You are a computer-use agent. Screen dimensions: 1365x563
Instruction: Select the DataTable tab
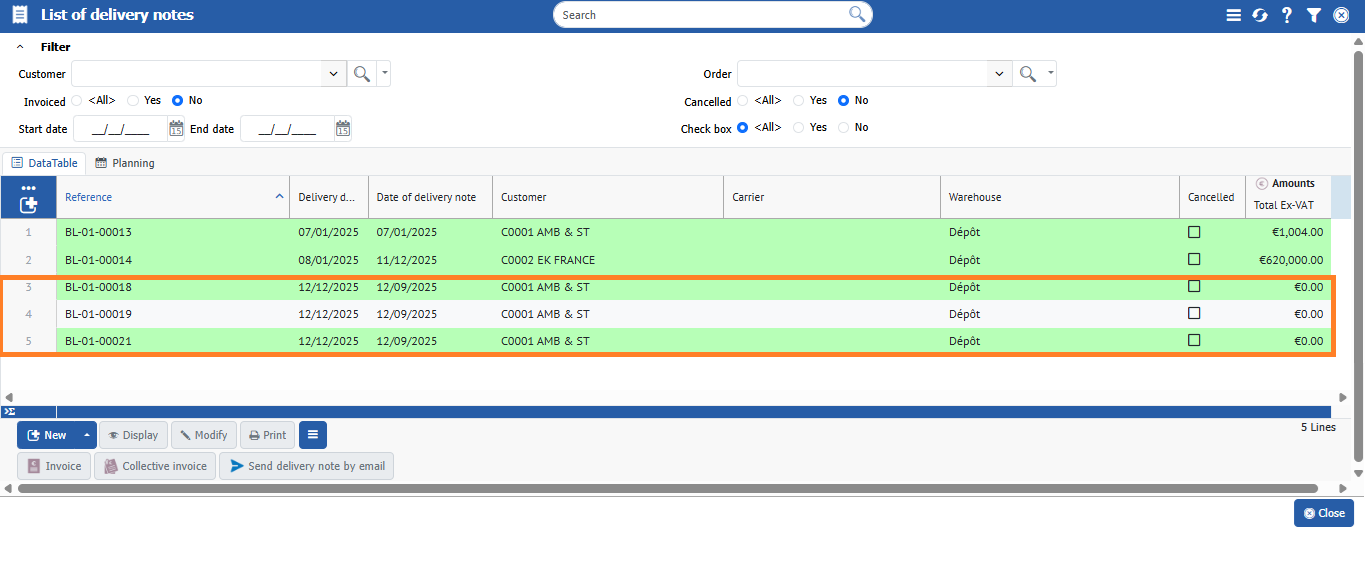[x=44, y=163]
